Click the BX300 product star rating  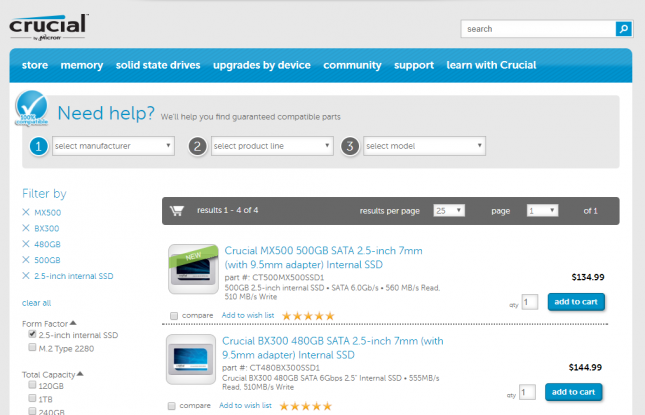coord(306,406)
